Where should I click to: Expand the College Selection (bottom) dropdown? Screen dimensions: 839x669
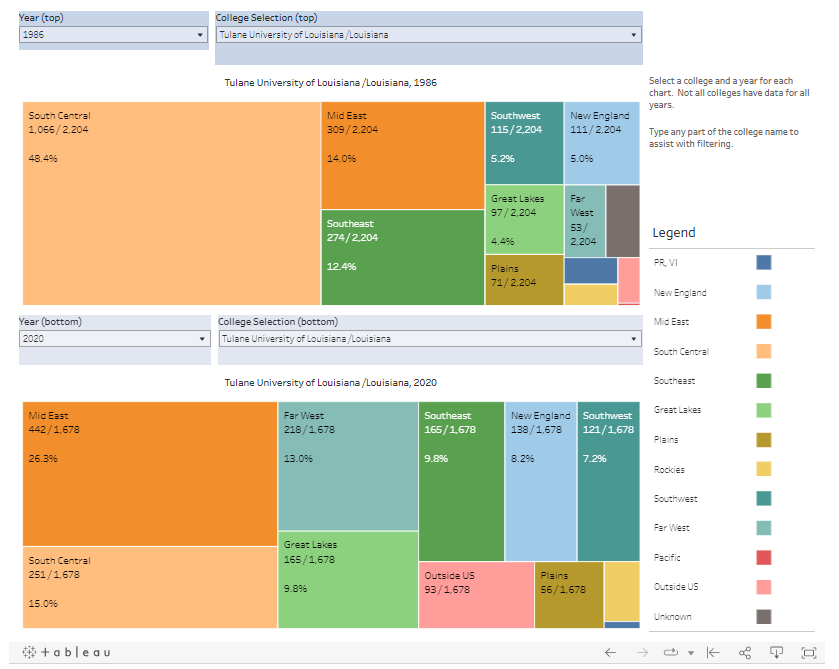pos(428,338)
